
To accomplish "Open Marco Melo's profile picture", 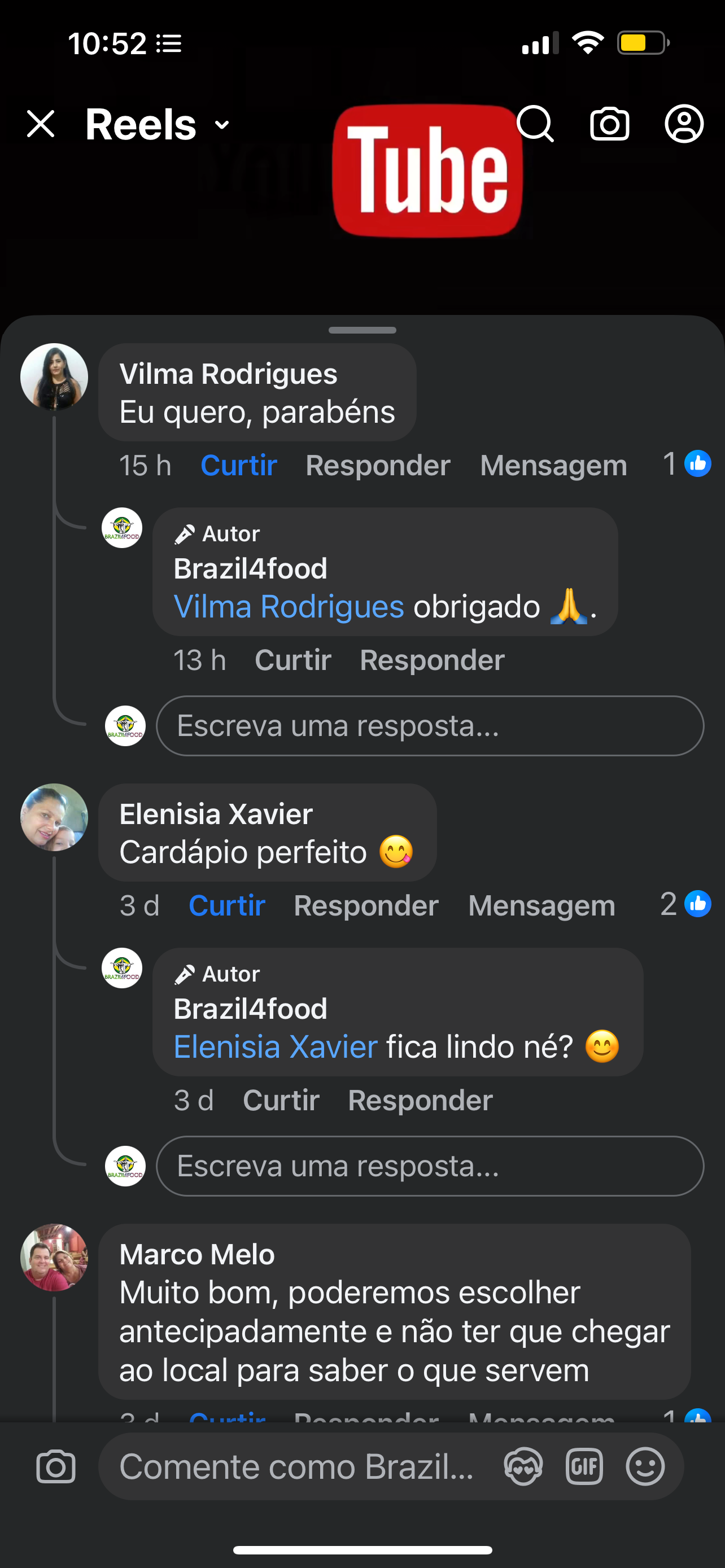I will coord(54,1258).
